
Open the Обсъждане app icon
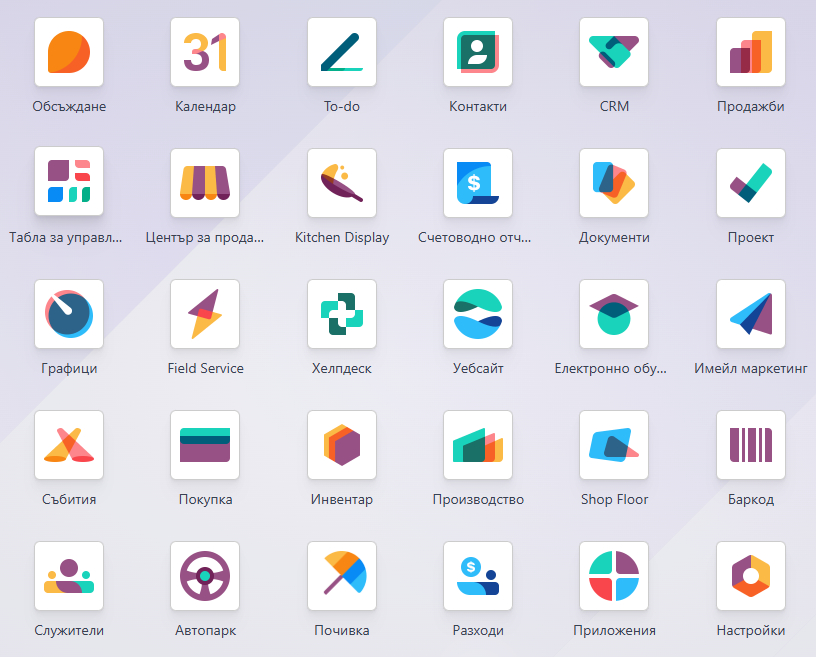(x=69, y=52)
